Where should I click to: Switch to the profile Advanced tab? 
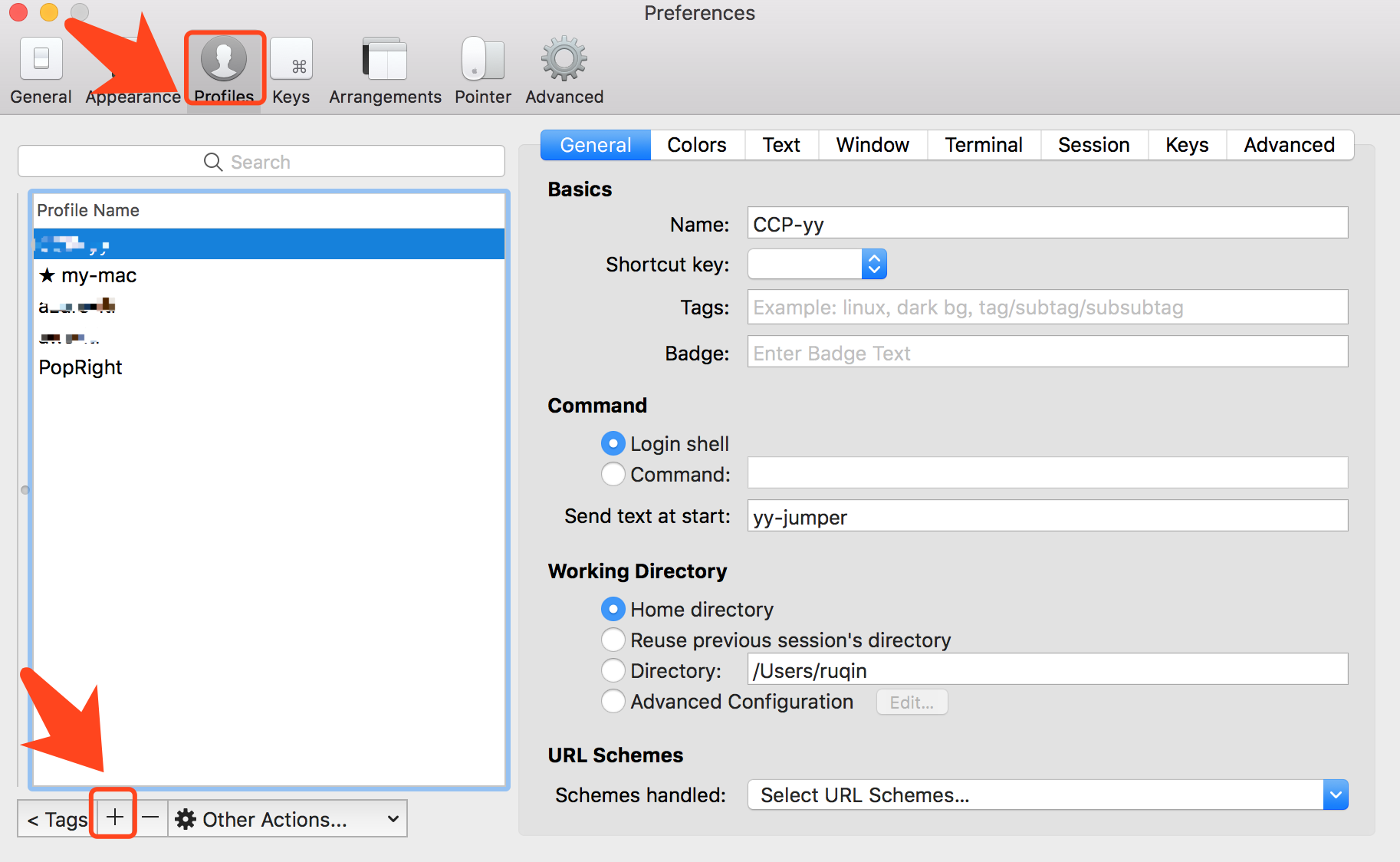tap(1290, 145)
